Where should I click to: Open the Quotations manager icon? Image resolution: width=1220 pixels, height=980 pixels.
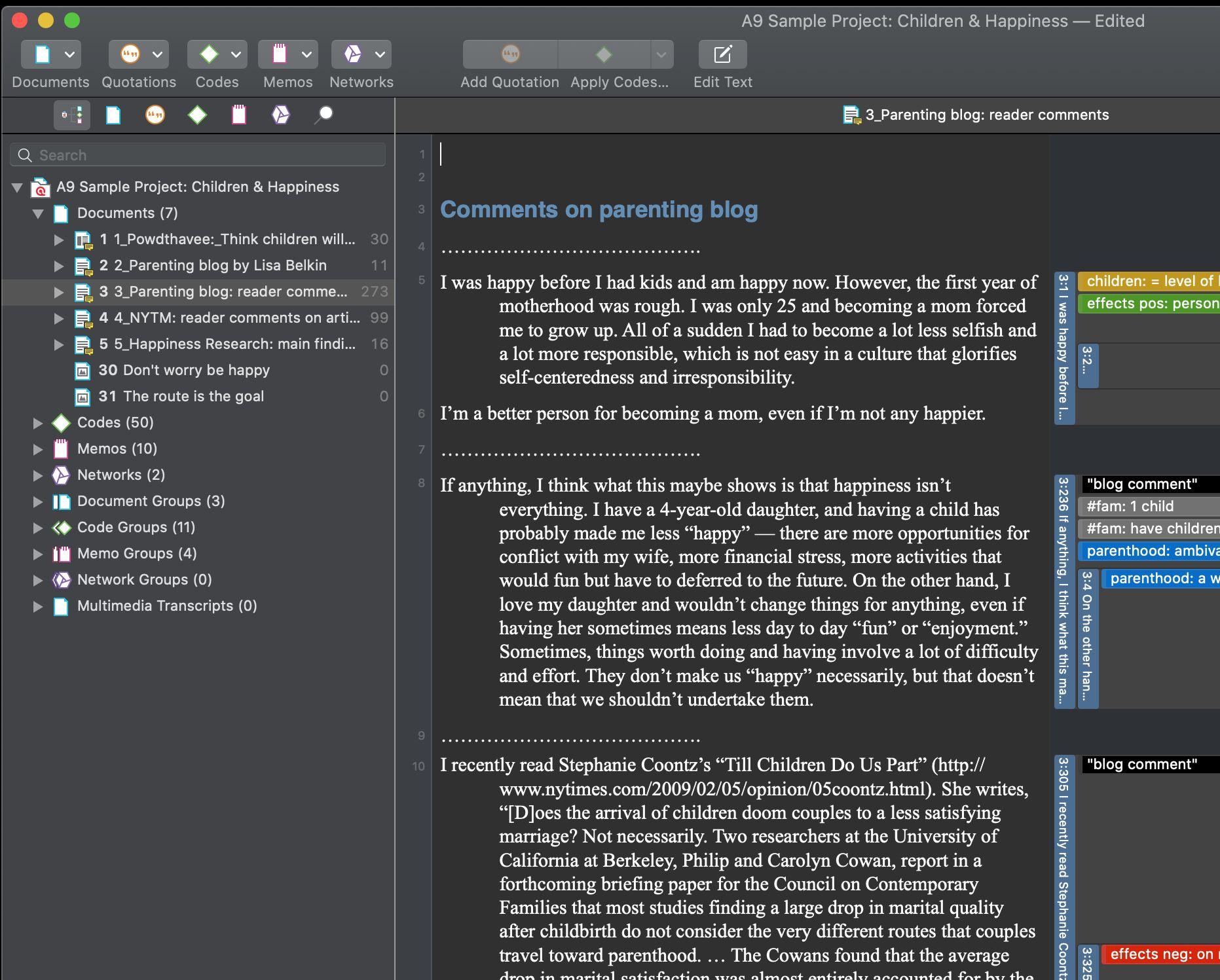tap(130, 54)
